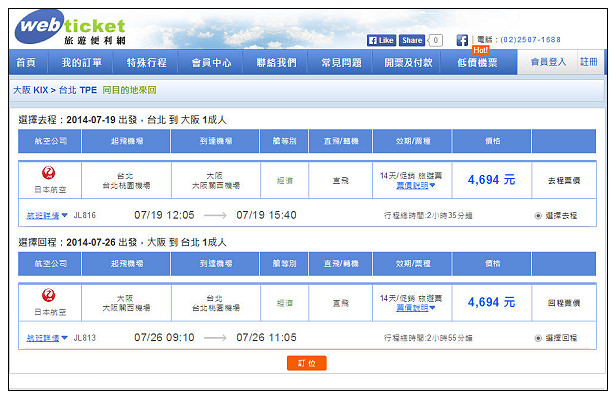
Task: Open 我的訂單 menu item
Action: click(81, 62)
